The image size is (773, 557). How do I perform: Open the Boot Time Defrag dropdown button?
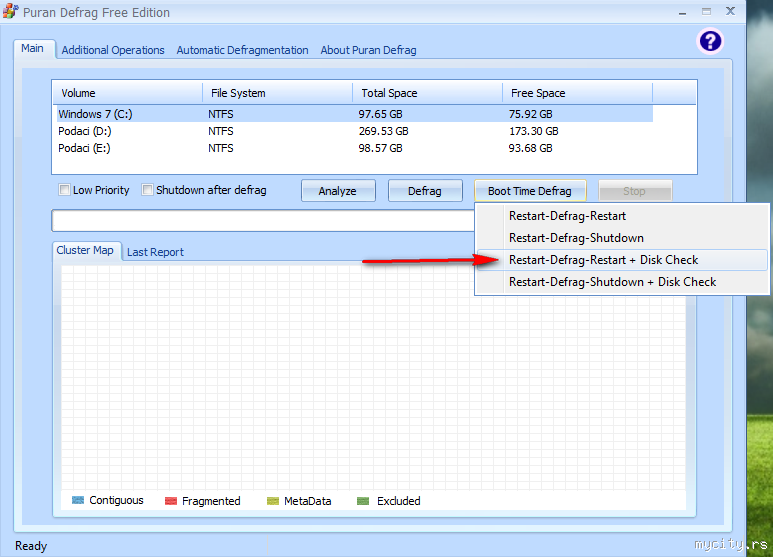530,191
